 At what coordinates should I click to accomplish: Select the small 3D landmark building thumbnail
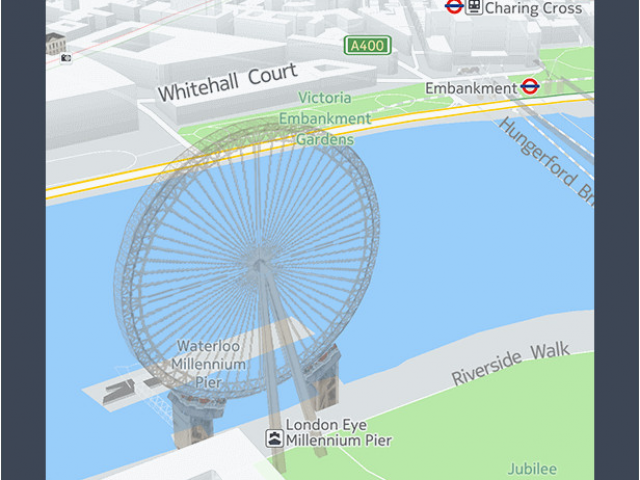point(56,44)
